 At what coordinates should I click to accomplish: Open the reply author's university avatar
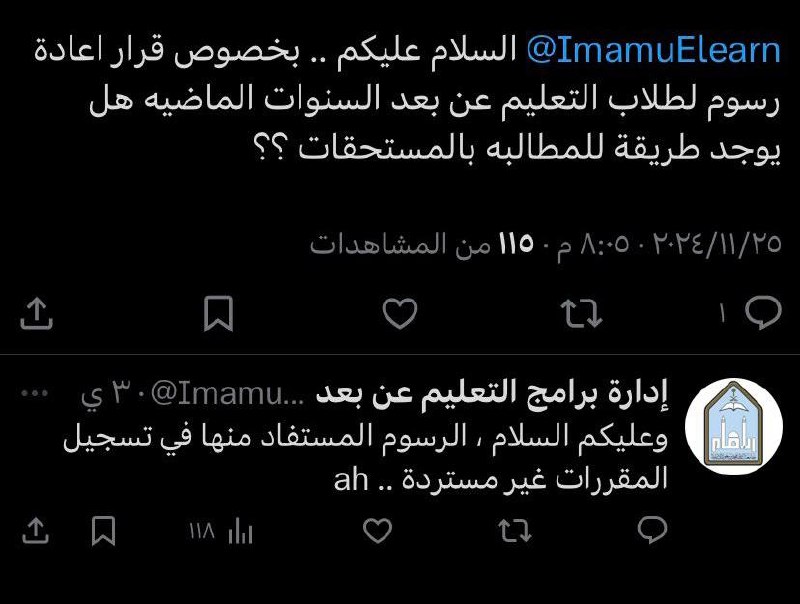(x=734, y=426)
